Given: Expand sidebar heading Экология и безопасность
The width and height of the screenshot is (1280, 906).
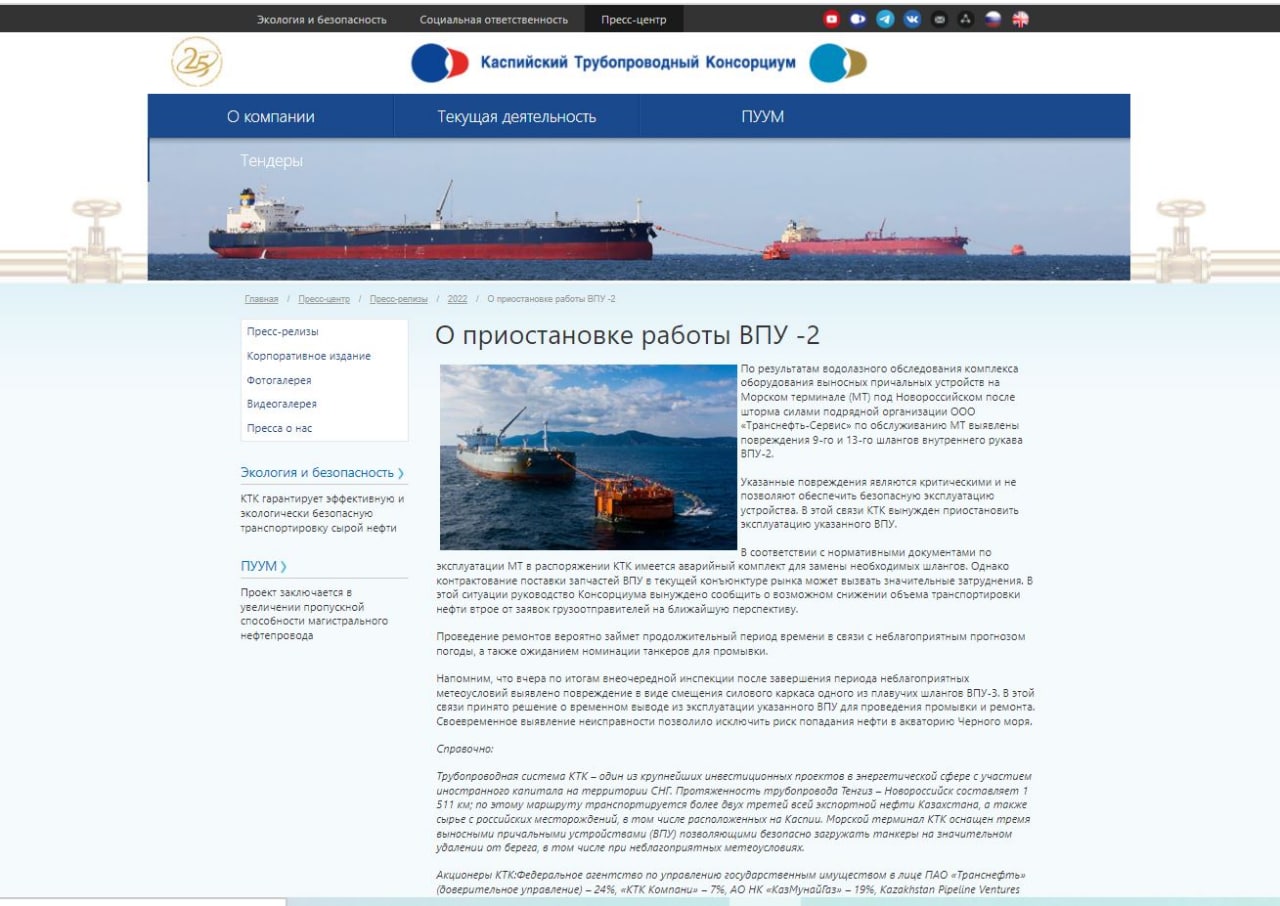Looking at the screenshot, I should [x=323, y=472].
